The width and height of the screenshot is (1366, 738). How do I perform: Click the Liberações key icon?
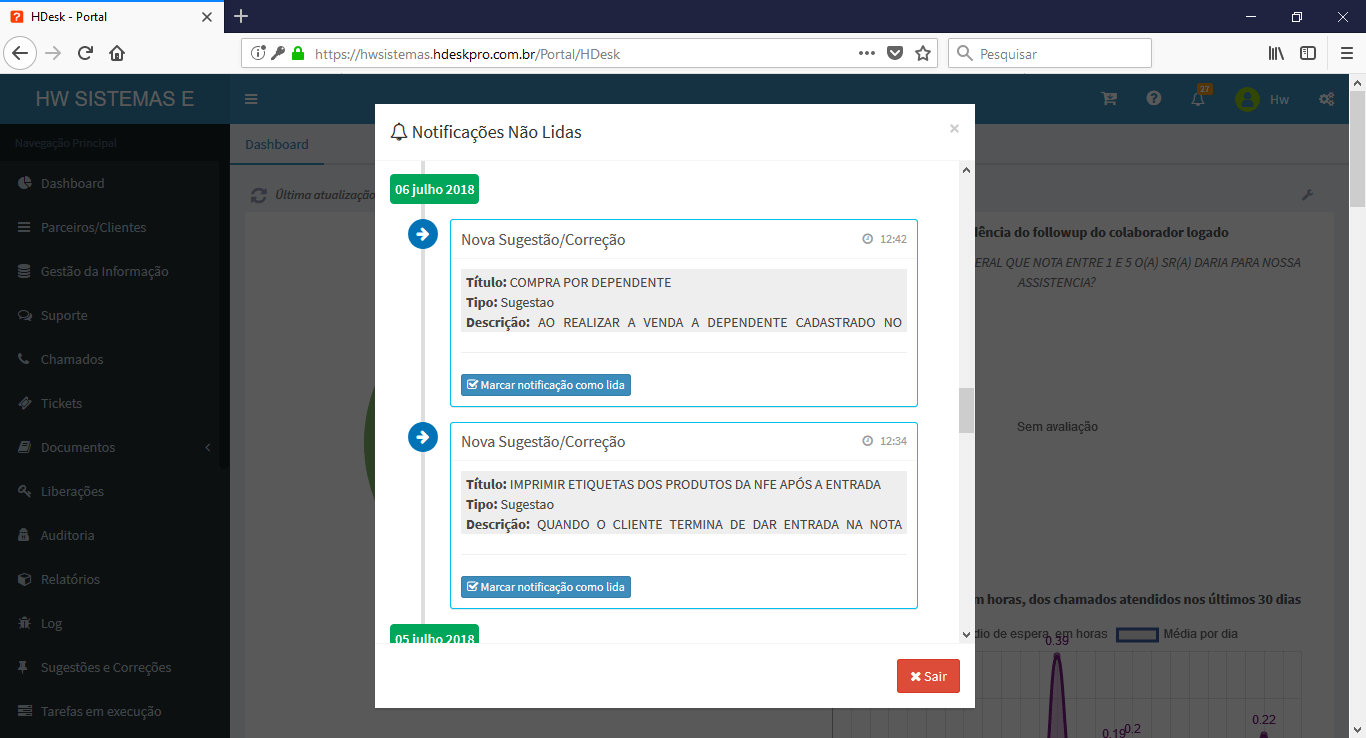click(x=24, y=491)
